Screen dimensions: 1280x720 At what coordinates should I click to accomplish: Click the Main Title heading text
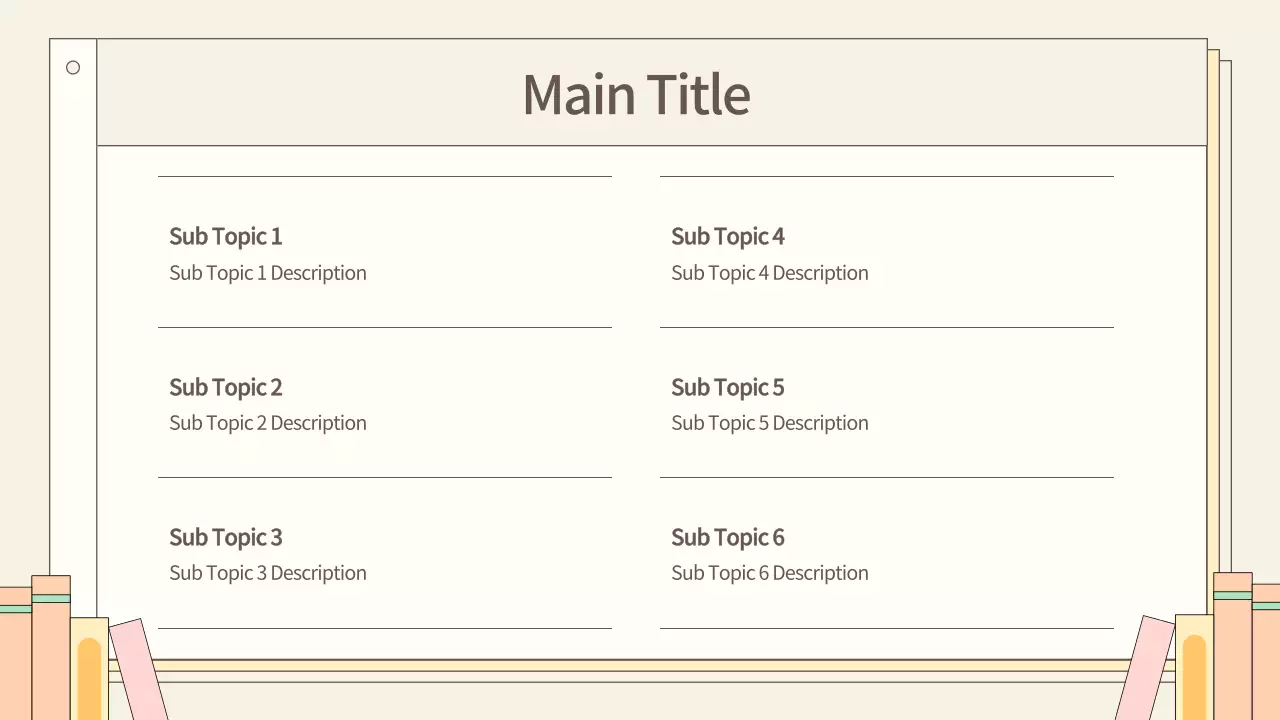click(x=636, y=95)
